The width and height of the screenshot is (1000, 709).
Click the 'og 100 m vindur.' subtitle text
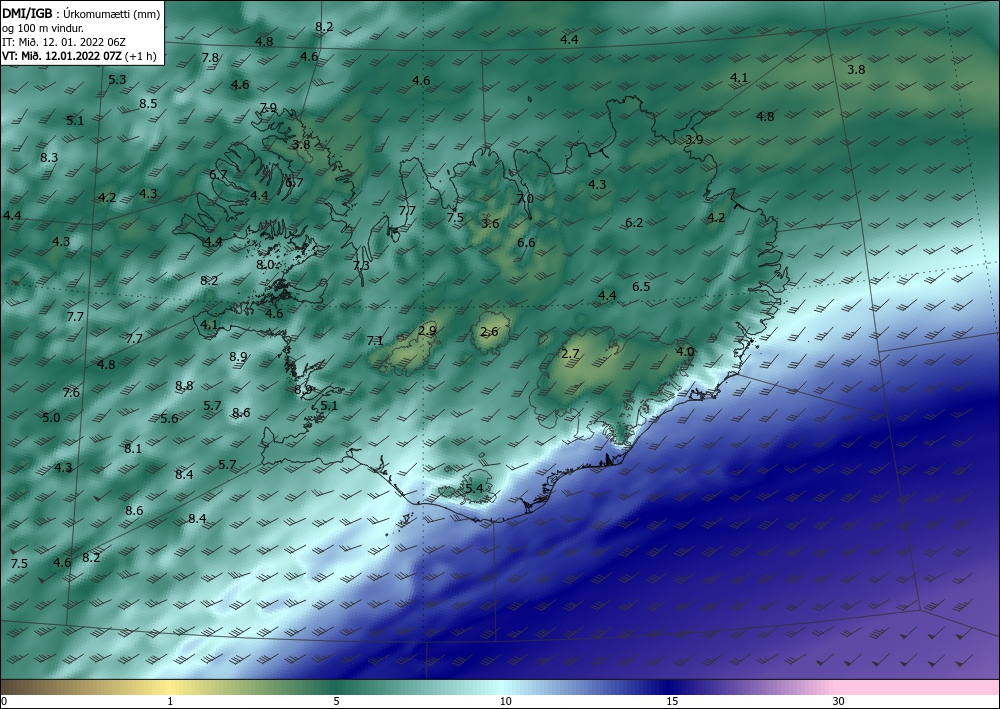[43, 29]
